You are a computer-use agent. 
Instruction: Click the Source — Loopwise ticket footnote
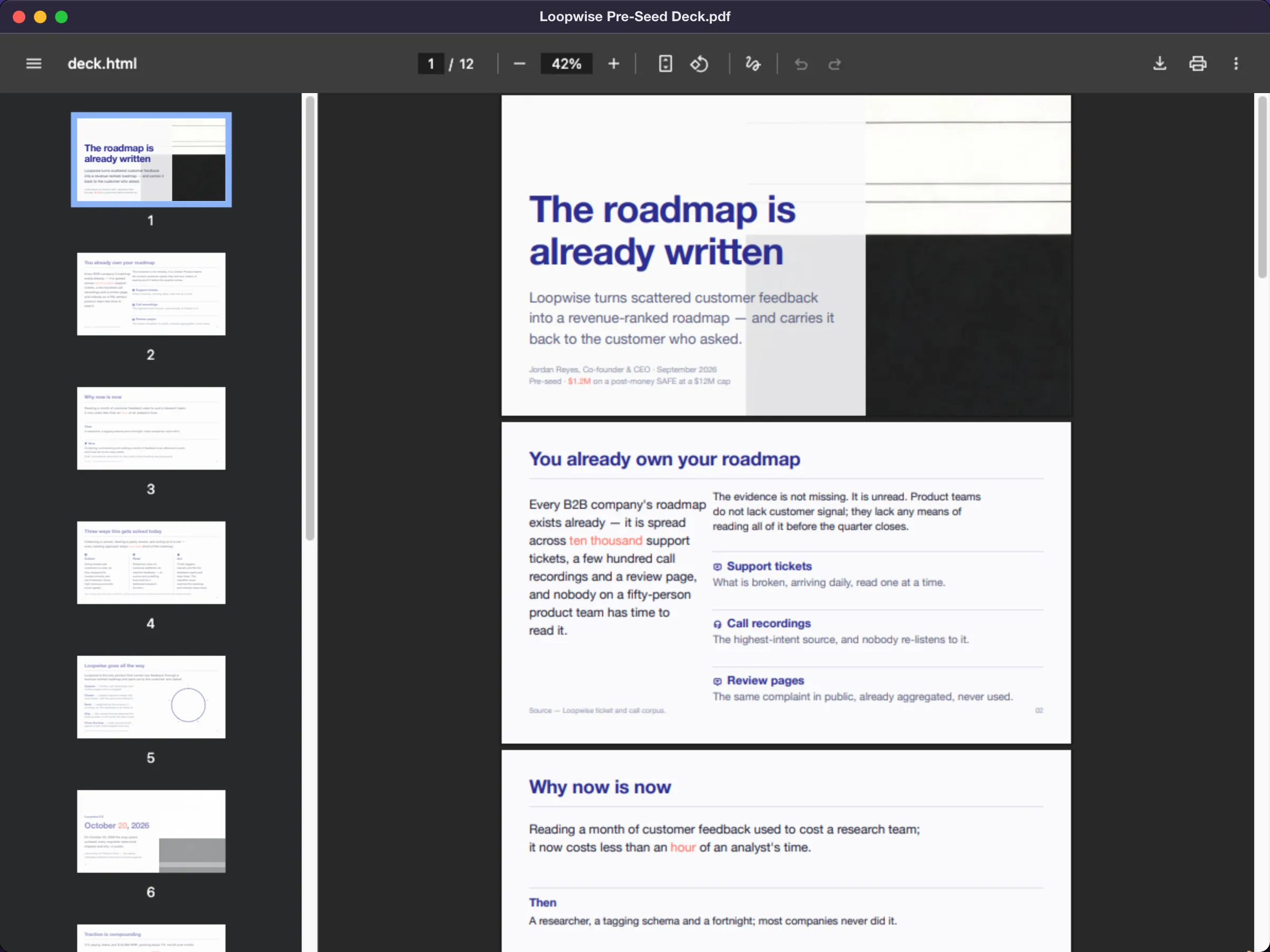click(597, 710)
